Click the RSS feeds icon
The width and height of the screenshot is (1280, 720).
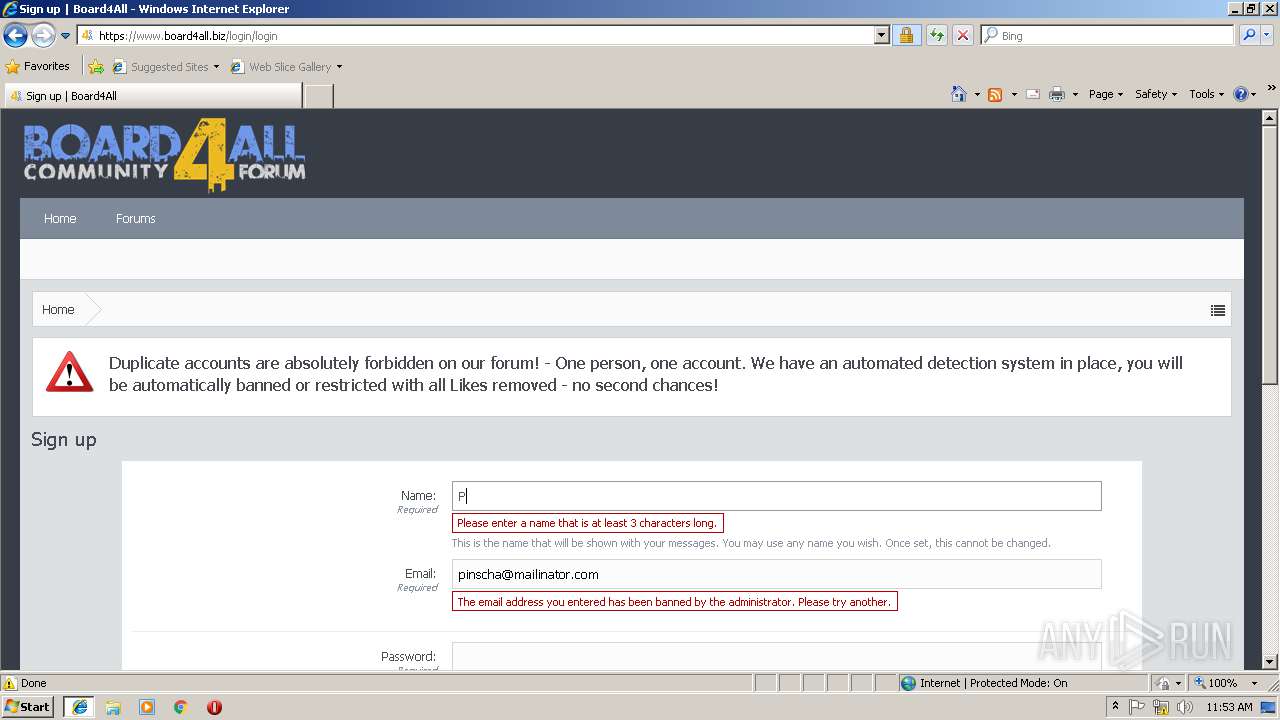pyautogui.click(x=995, y=94)
